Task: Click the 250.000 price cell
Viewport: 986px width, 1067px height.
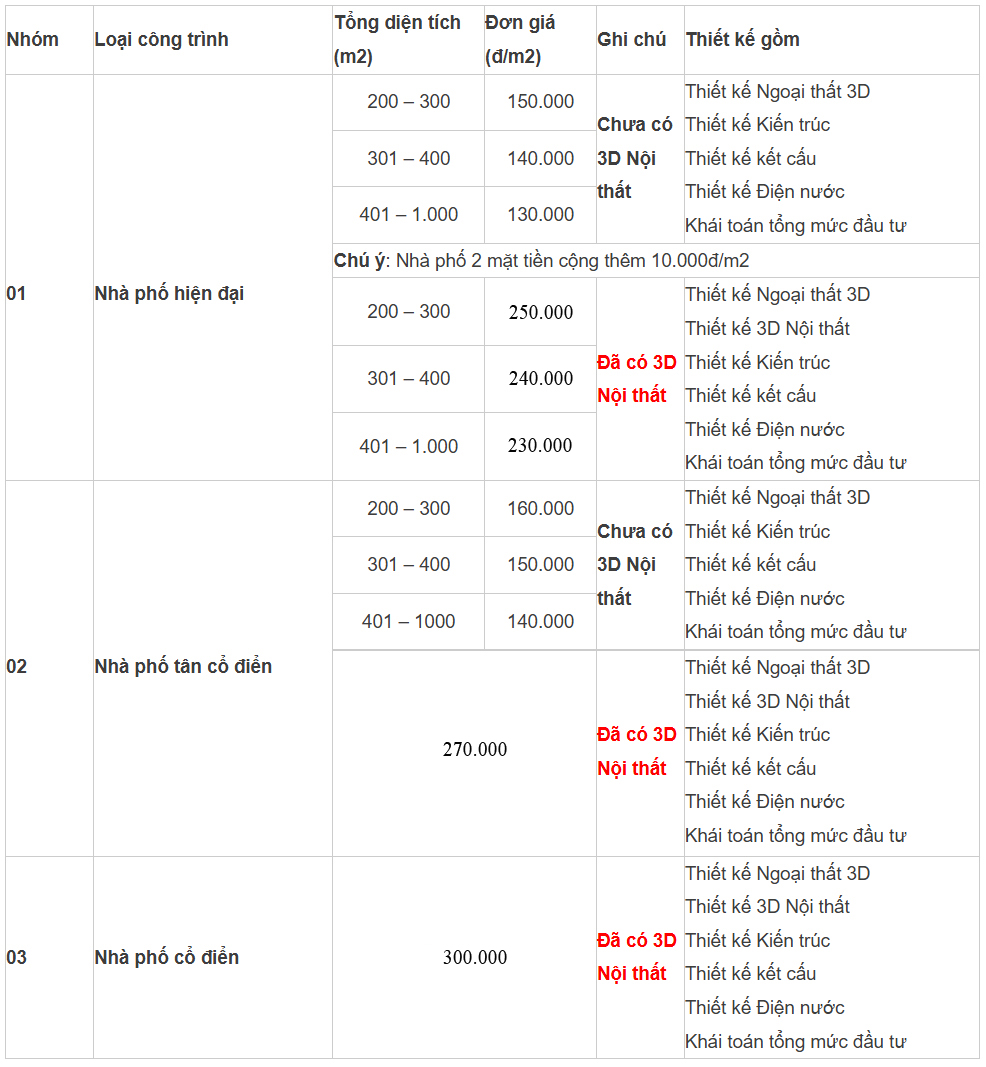Action: (540, 313)
